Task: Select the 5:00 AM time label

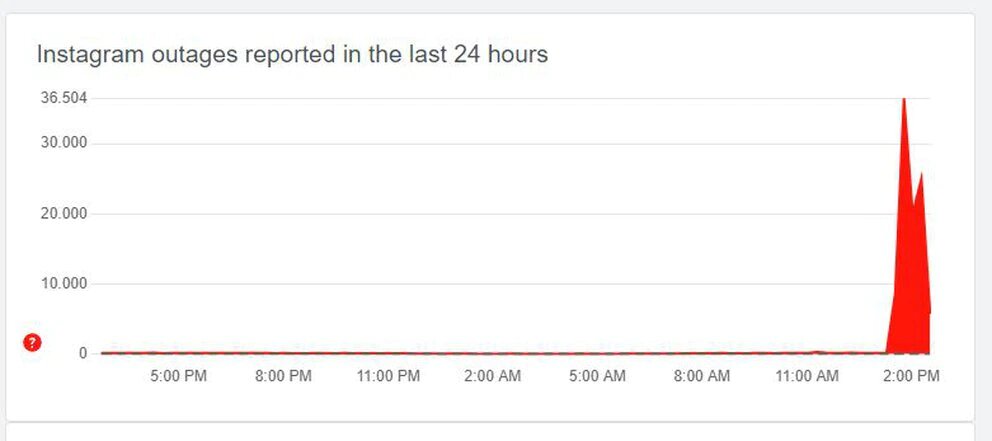Action: [597, 377]
